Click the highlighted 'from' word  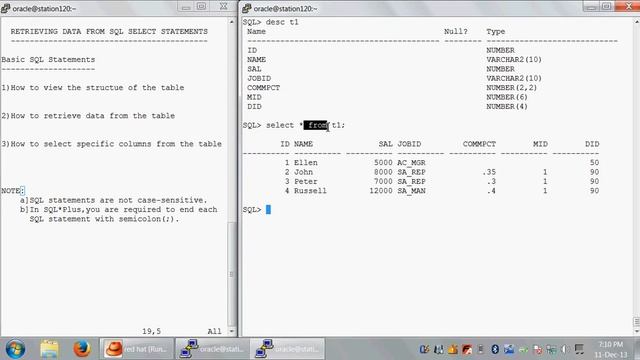[316, 125]
